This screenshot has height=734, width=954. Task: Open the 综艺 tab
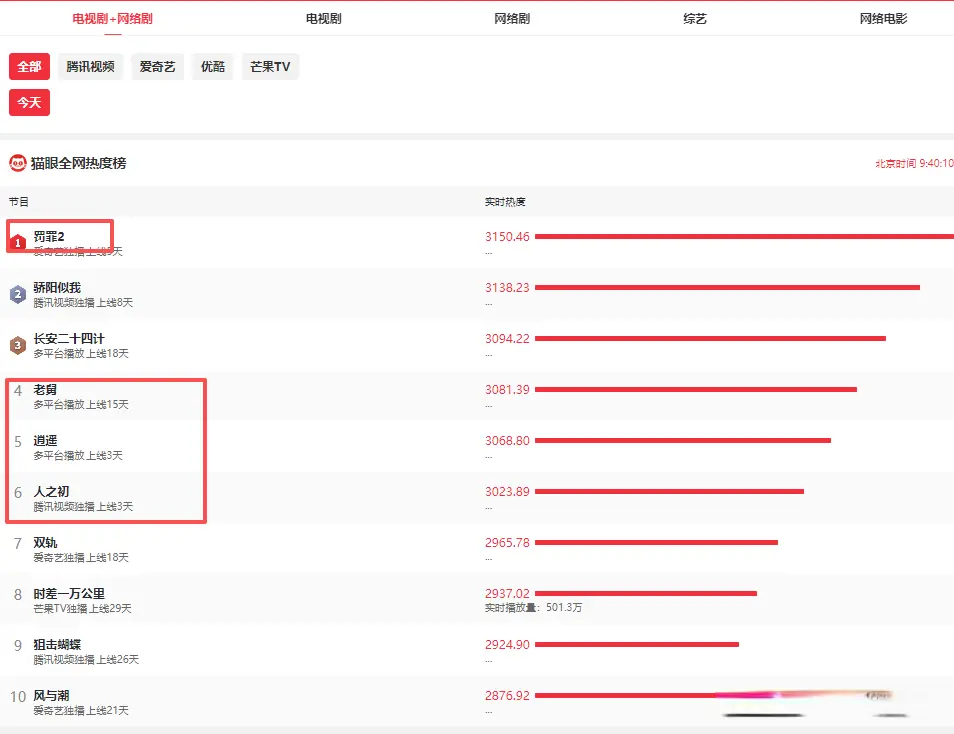[695, 19]
